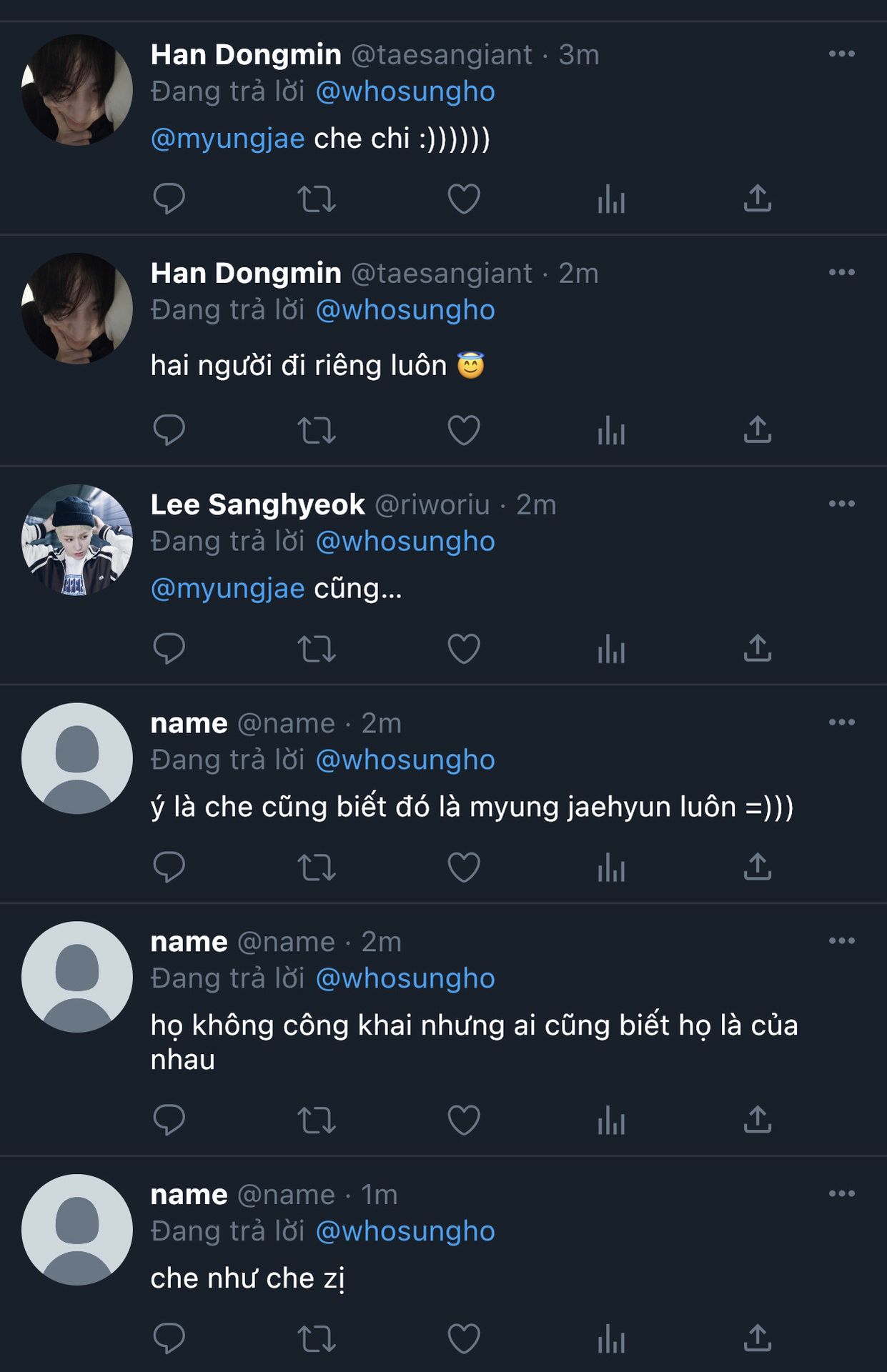View analytics for the "họ không công khai" tweet
Viewport: 887px width, 1372px height.
[x=611, y=1120]
